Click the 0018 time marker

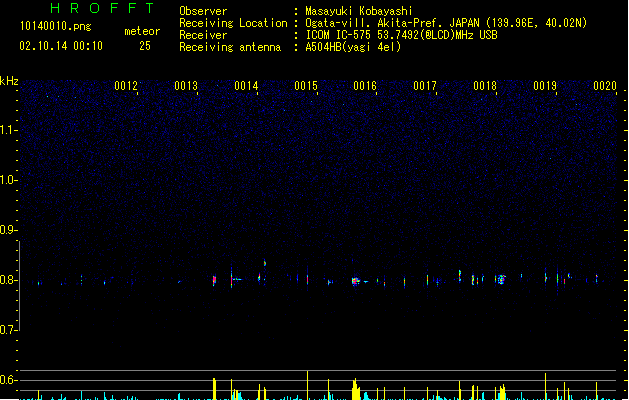tap(485, 86)
